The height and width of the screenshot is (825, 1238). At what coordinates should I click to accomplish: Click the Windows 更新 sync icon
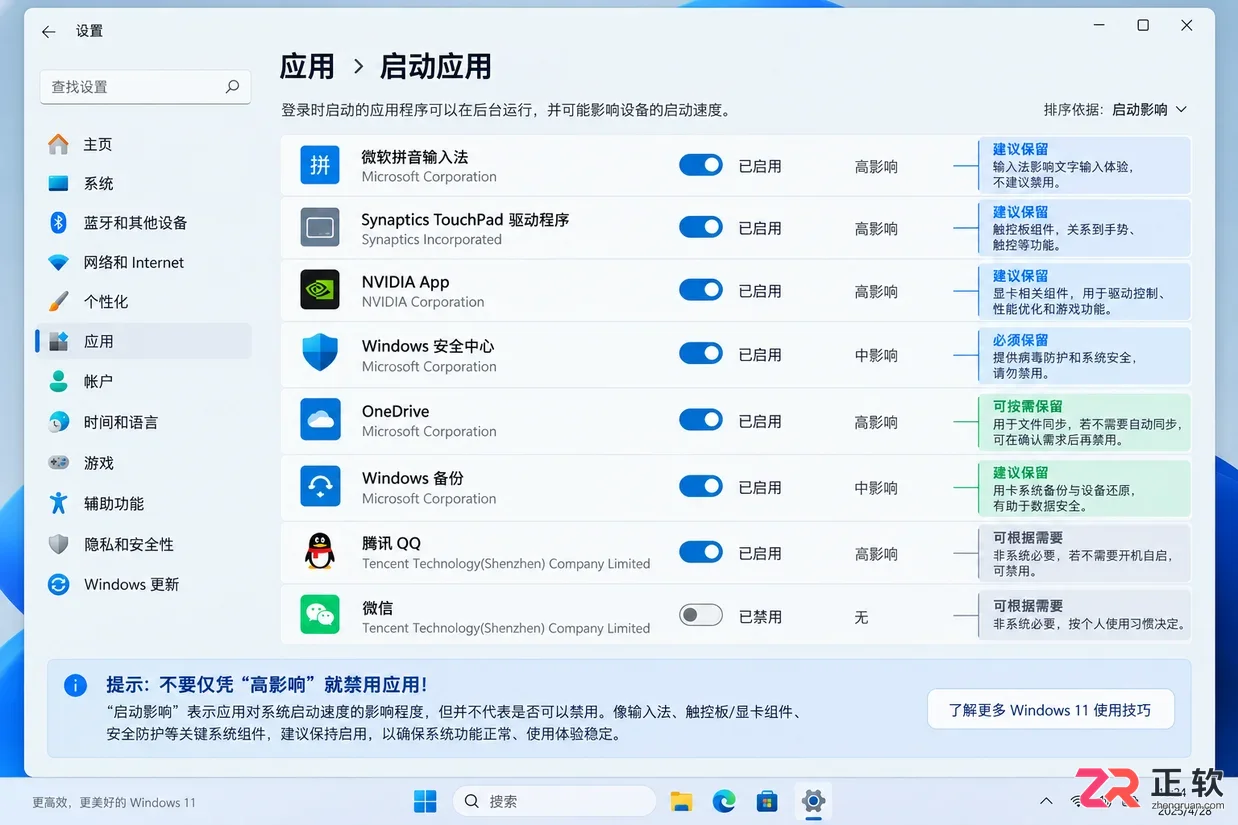click(59, 584)
